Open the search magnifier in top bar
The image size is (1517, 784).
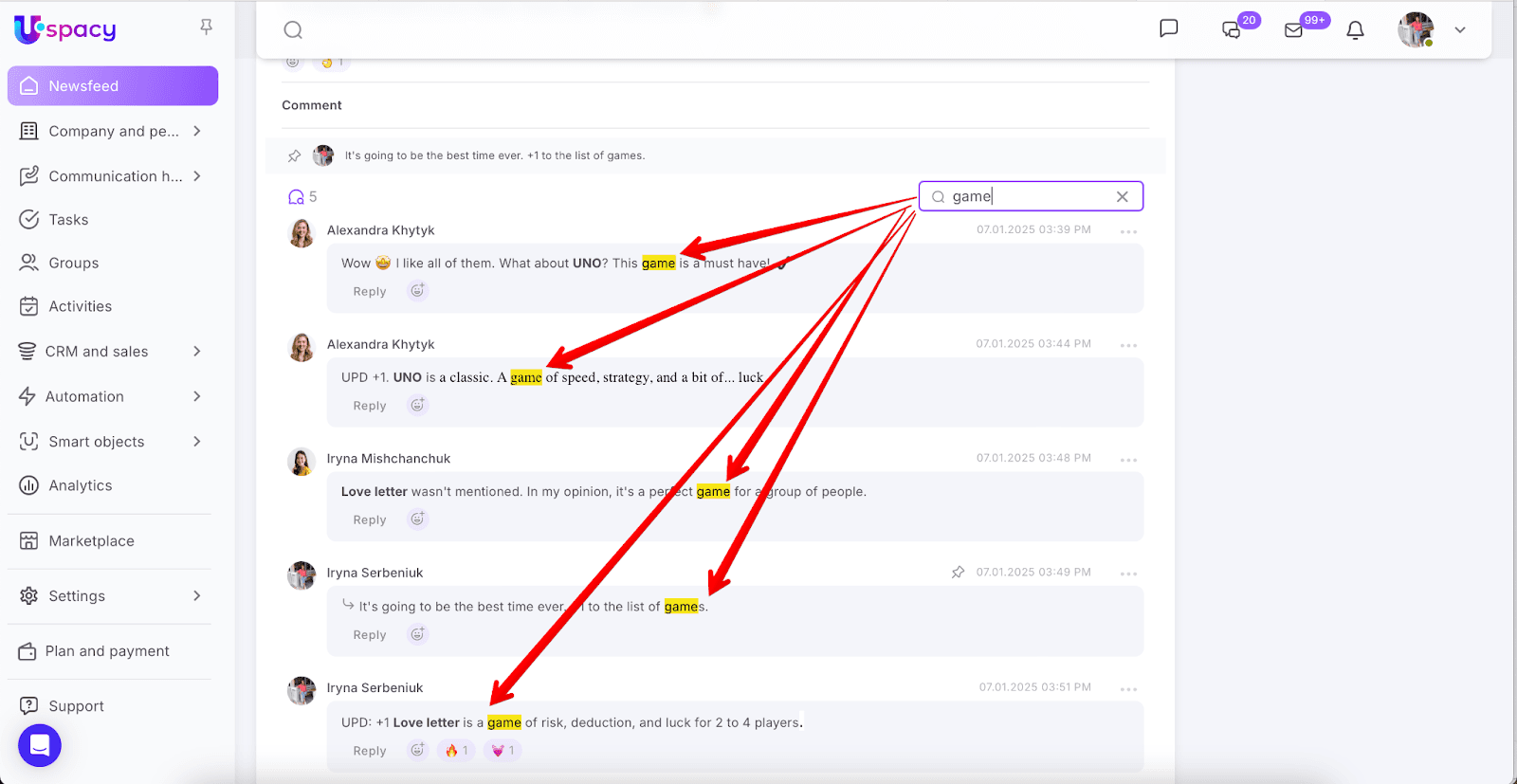[x=293, y=30]
